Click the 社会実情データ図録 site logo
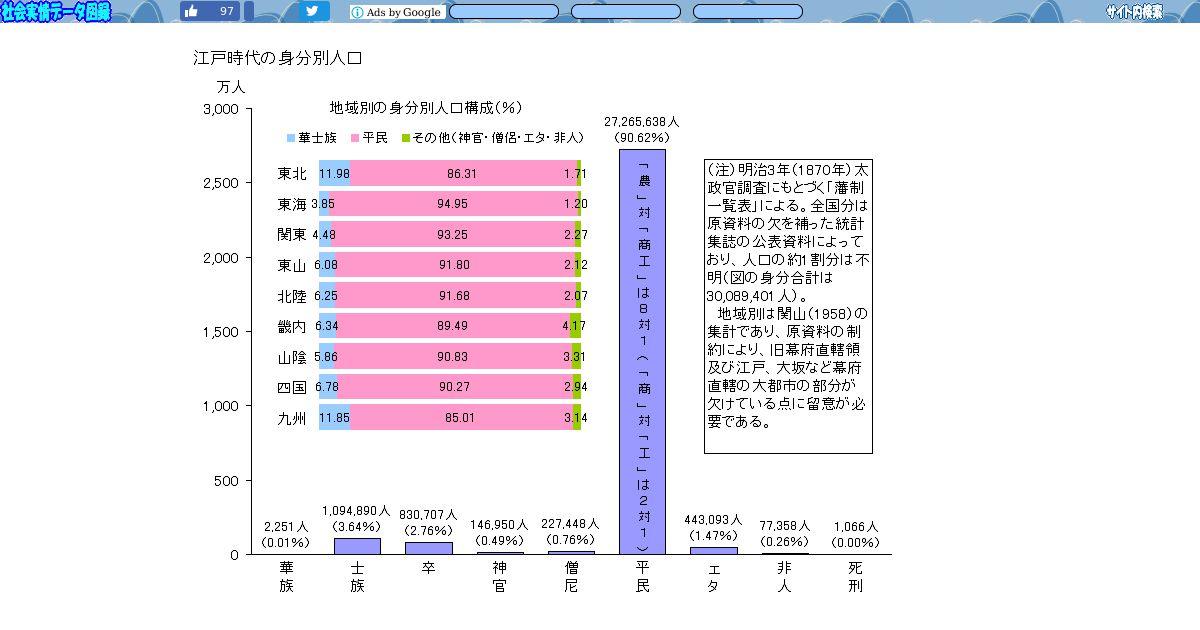Image resolution: width=1200 pixels, height=630 pixels. (55, 12)
